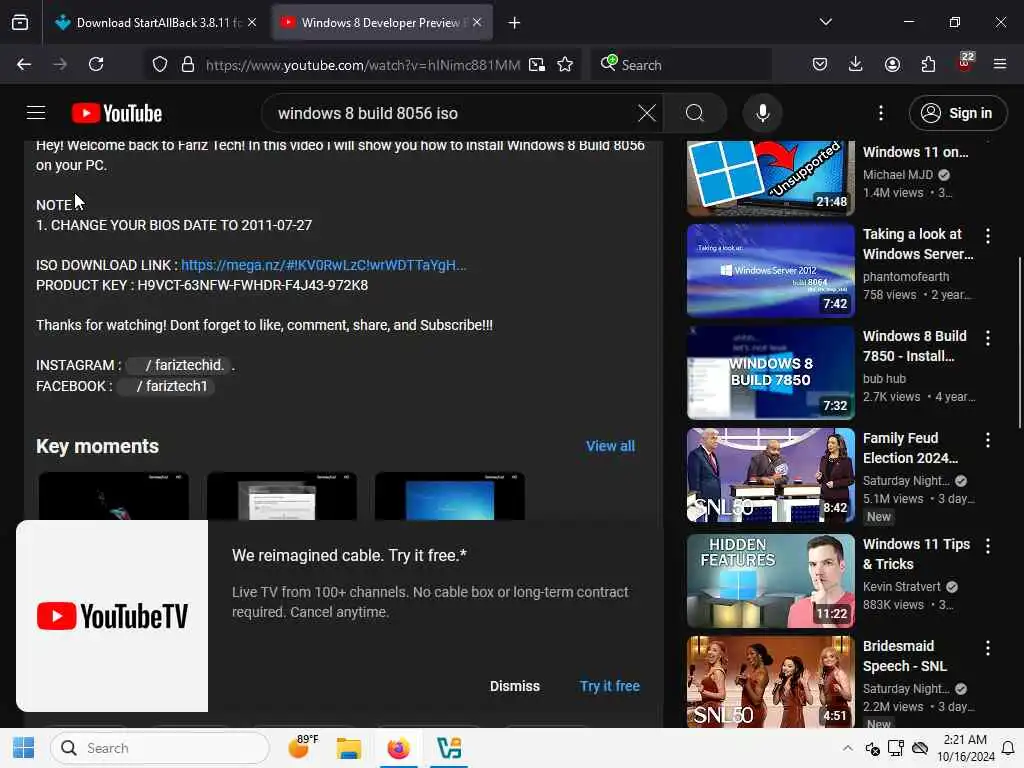
Task: Open the Windows Start menu
Action: [x=24, y=748]
